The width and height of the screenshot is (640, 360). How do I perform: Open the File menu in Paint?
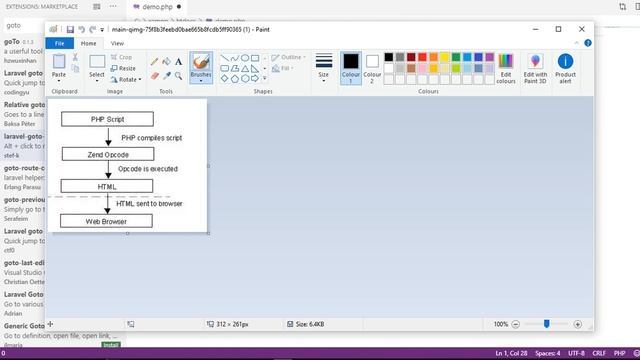[x=60, y=43]
